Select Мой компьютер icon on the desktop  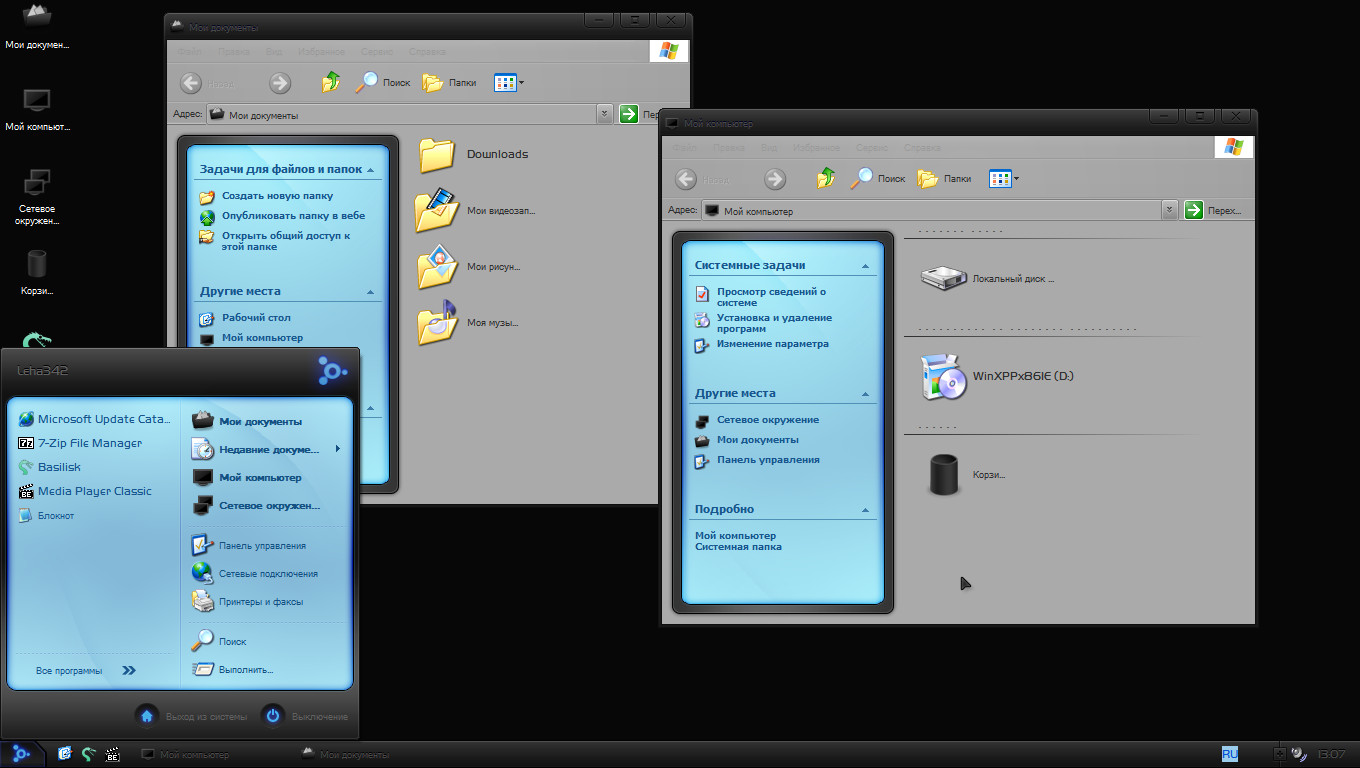(x=37, y=110)
